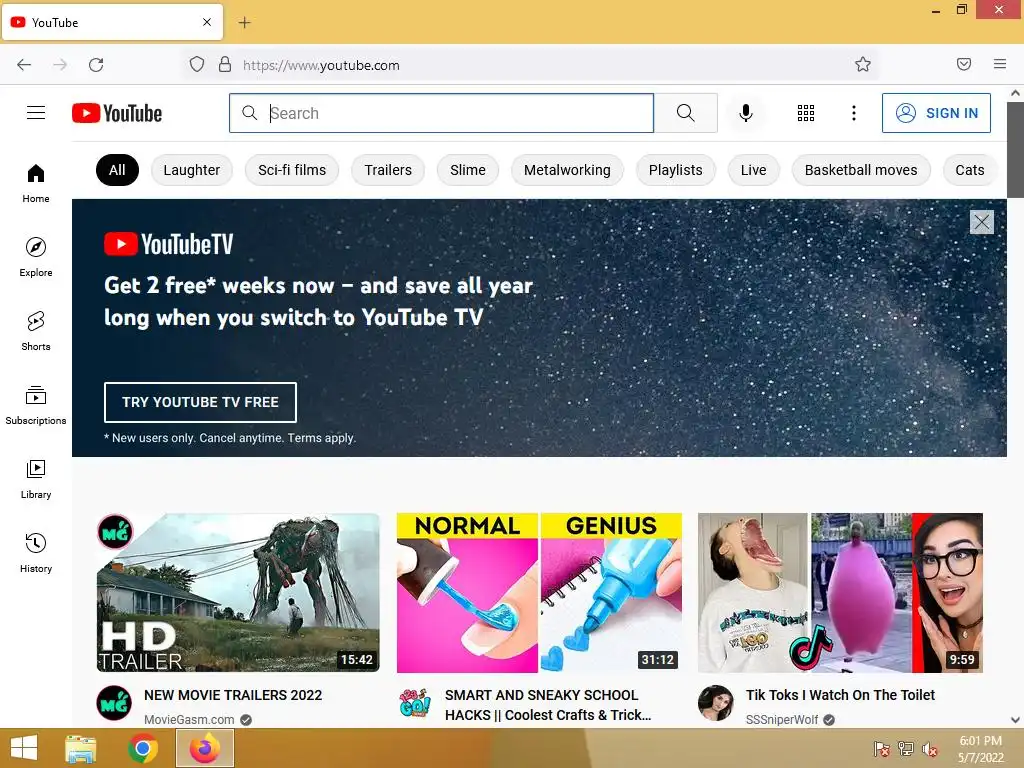The height and width of the screenshot is (768, 1024).
Task: Click the Normal vs Genius thumbnail
Action: point(539,592)
